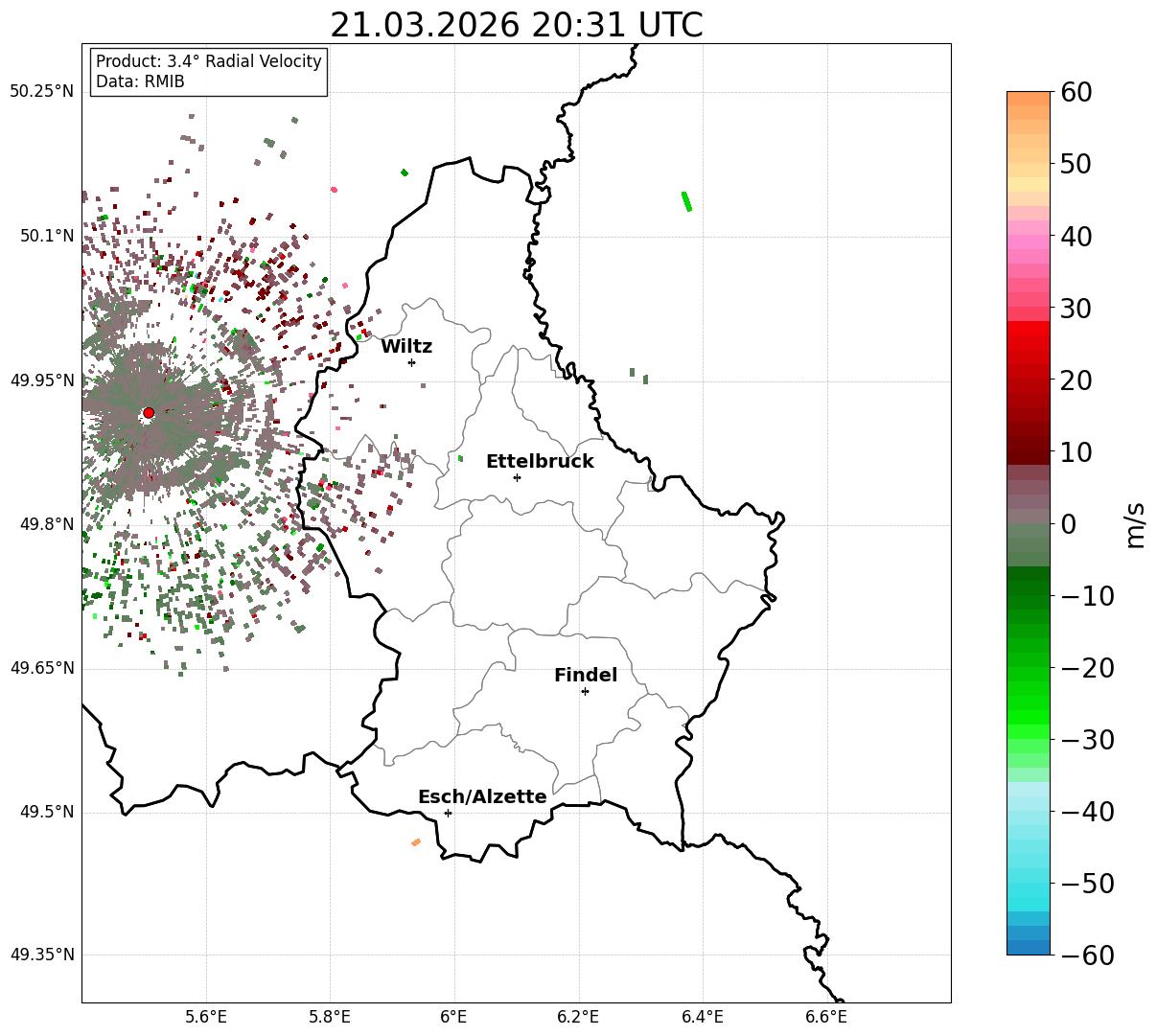The height and width of the screenshot is (1036, 1157).
Task: Click the 49.5°N latitude label
Action: coord(47,812)
